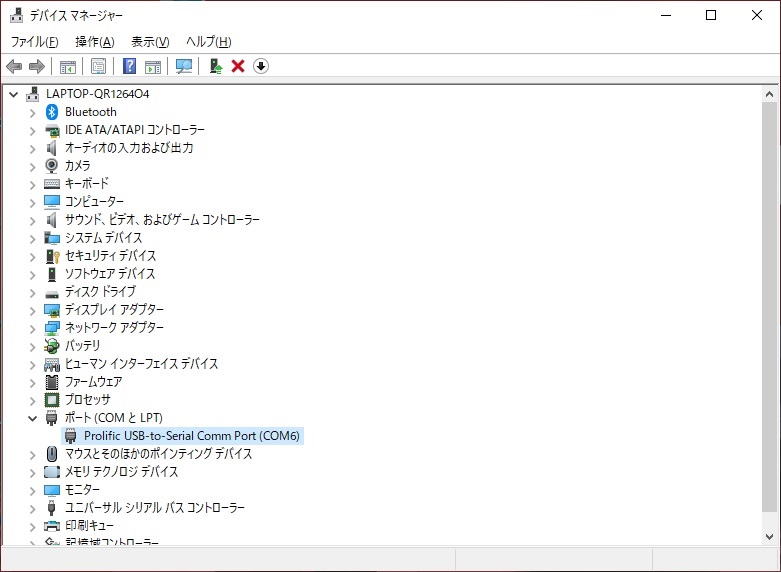Screen dimensions: 781x572
Task: Click the Help question mark toolbar icon
Action: click(129, 66)
